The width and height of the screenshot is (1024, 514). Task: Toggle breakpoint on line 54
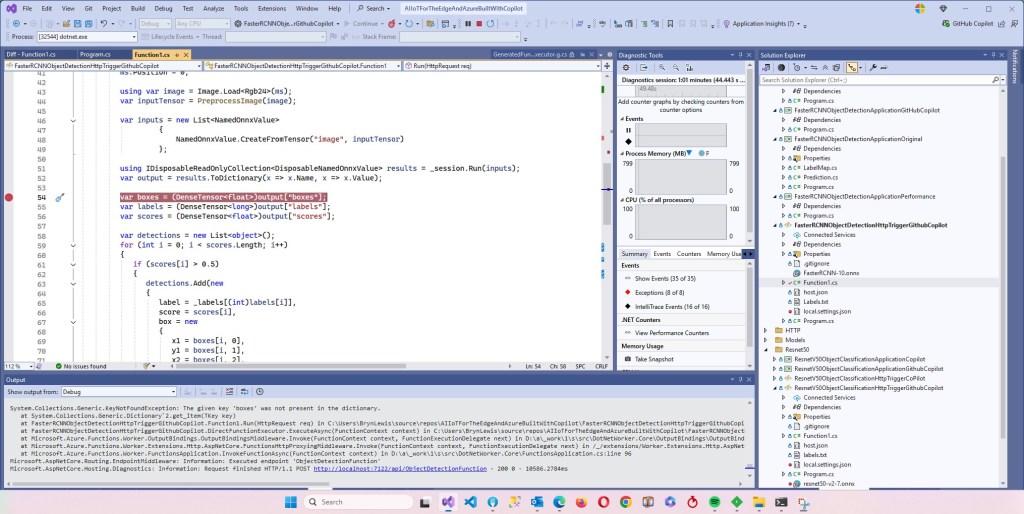[x=9, y=198]
